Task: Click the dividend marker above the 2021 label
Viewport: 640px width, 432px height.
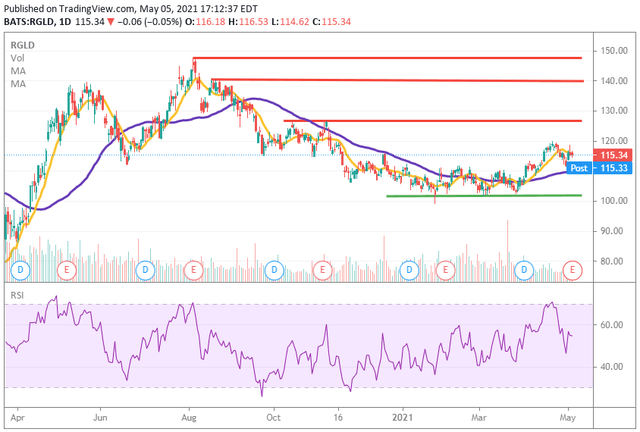Action: coord(409,270)
